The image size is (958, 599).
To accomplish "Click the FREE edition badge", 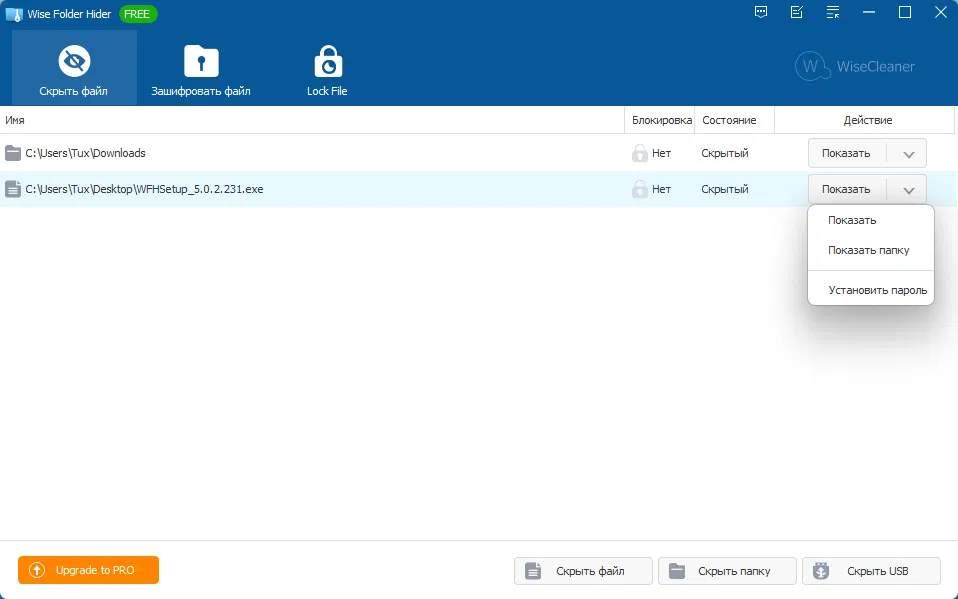I will (x=137, y=14).
